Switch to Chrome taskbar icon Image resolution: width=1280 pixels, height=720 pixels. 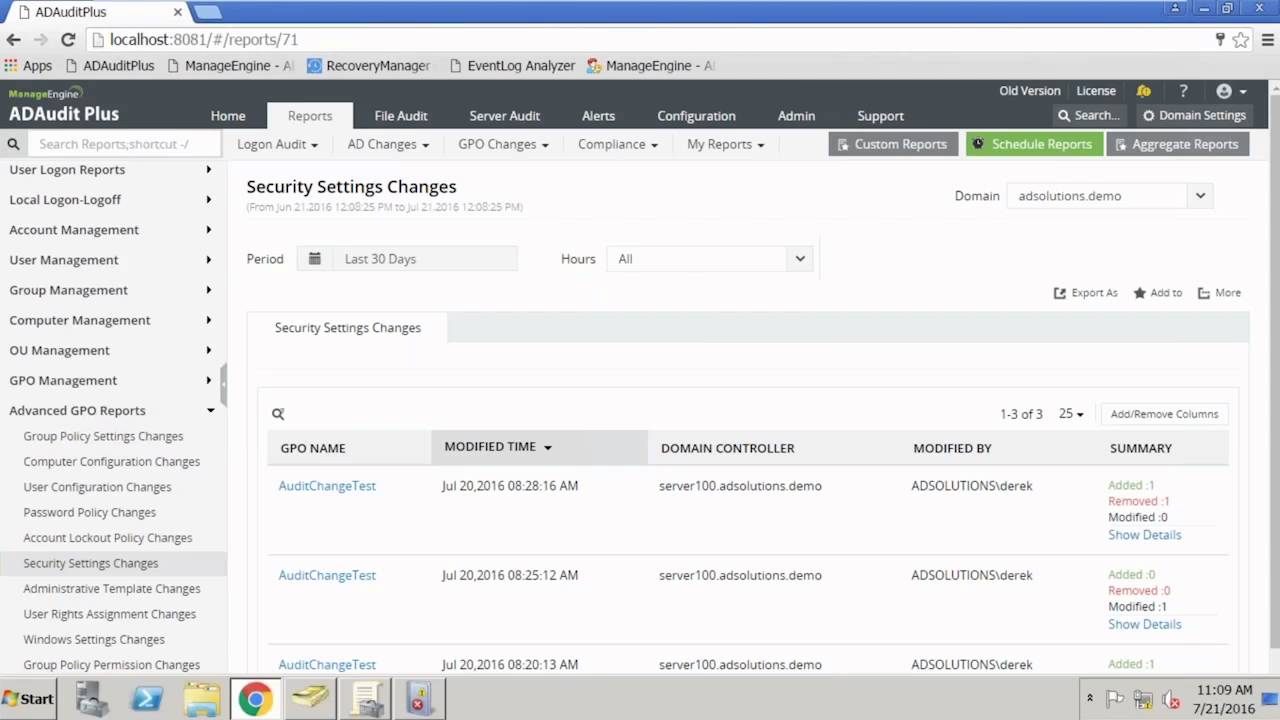255,699
